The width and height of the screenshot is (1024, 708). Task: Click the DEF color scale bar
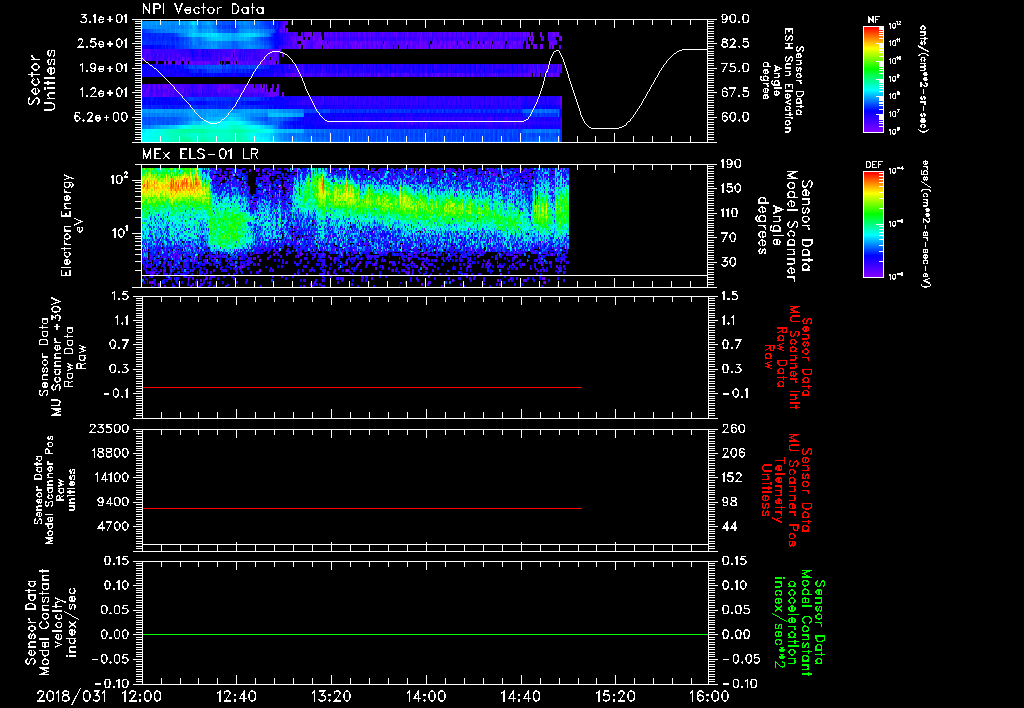874,224
